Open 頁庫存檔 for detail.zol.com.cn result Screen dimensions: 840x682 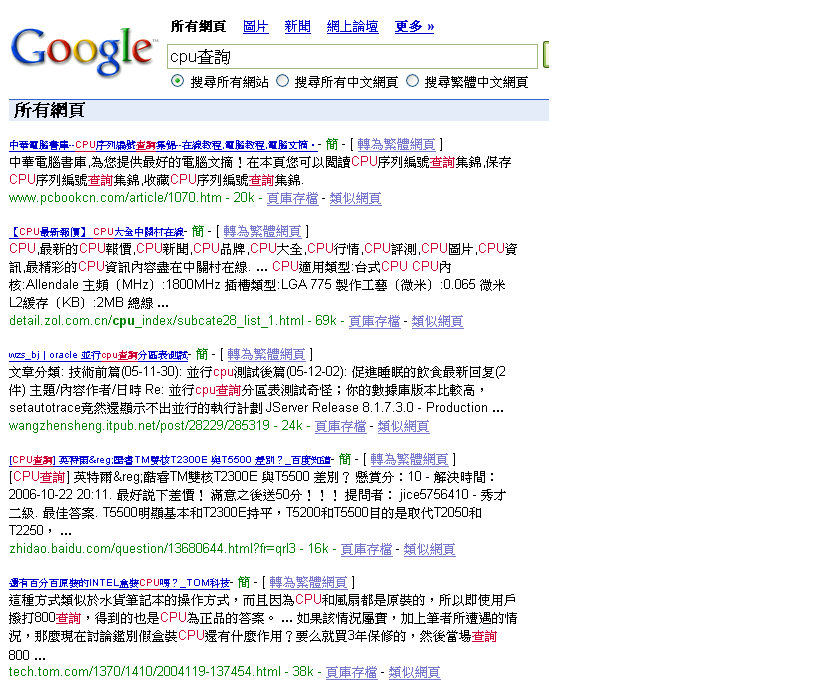coord(374,321)
